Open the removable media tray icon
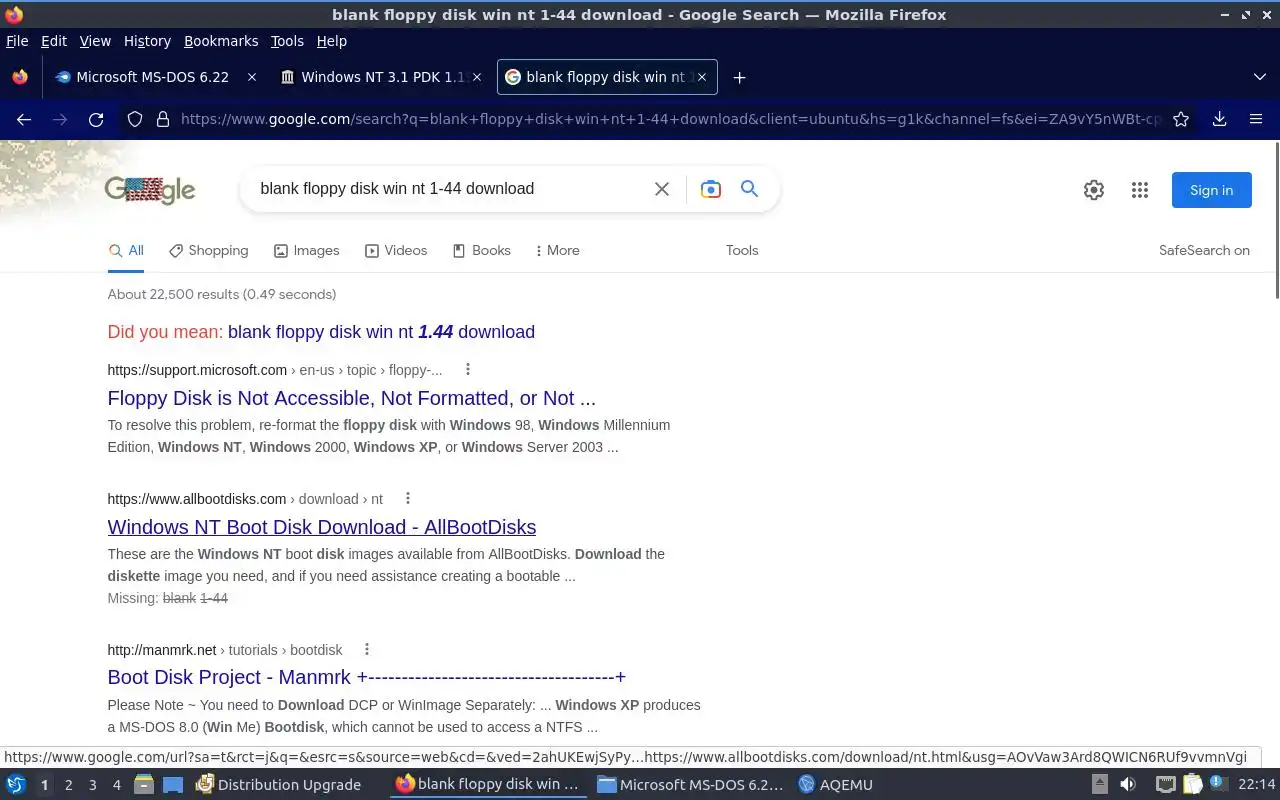The image size is (1280, 800). pyautogui.click(x=1099, y=784)
